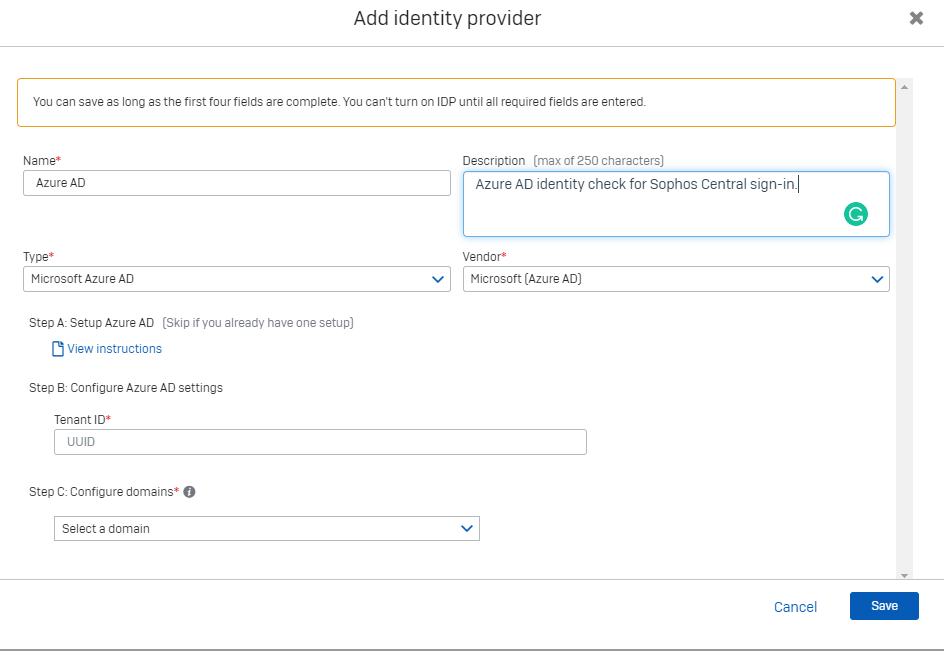Focus the Name field containing Azure AD
Viewport: 944px width, 651px height.
point(236,183)
